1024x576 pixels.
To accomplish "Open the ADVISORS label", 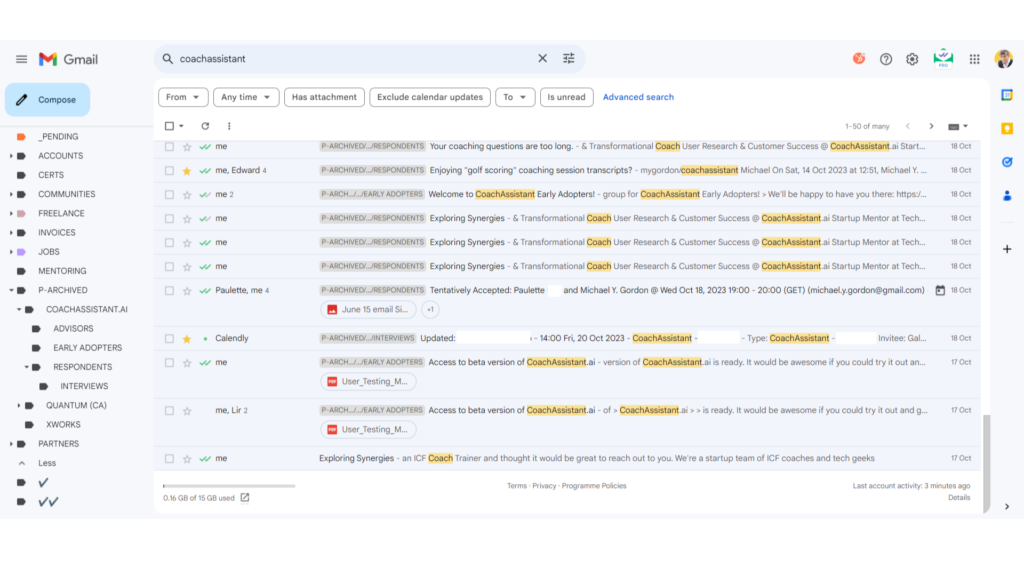I will coord(73,328).
